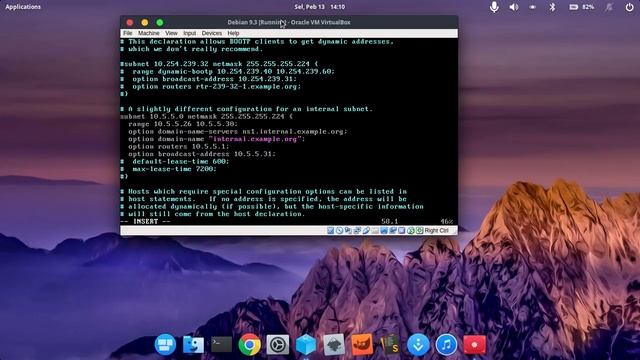
Task: Click the VirtualBox blue cube dock icon
Action: coord(306,344)
